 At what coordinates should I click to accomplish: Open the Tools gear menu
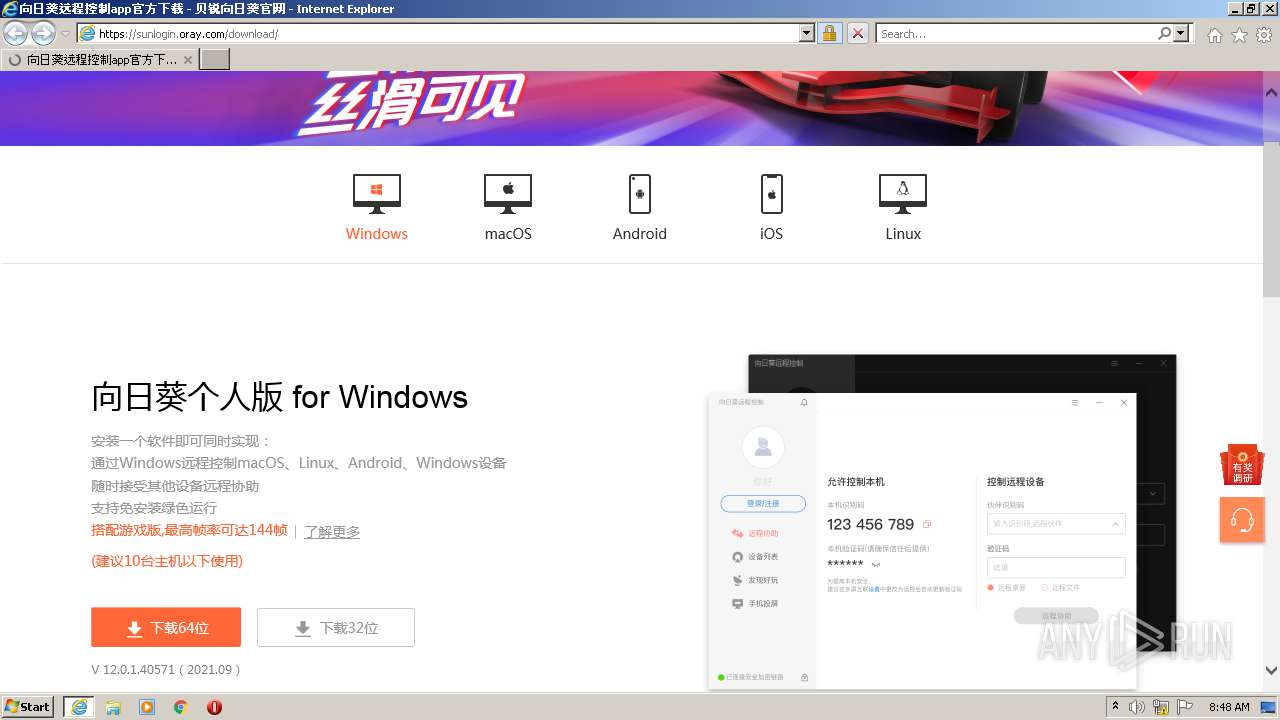tap(1264, 35)
